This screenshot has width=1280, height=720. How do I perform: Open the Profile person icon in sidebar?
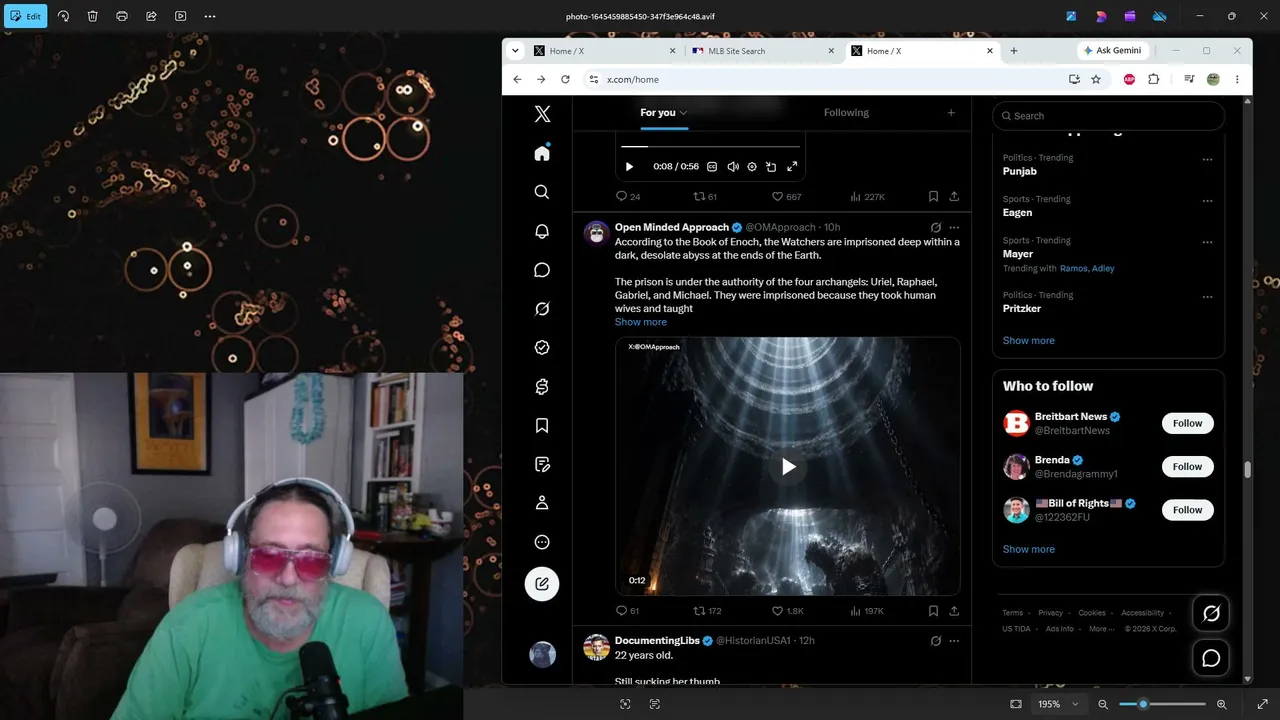[542, 503]
